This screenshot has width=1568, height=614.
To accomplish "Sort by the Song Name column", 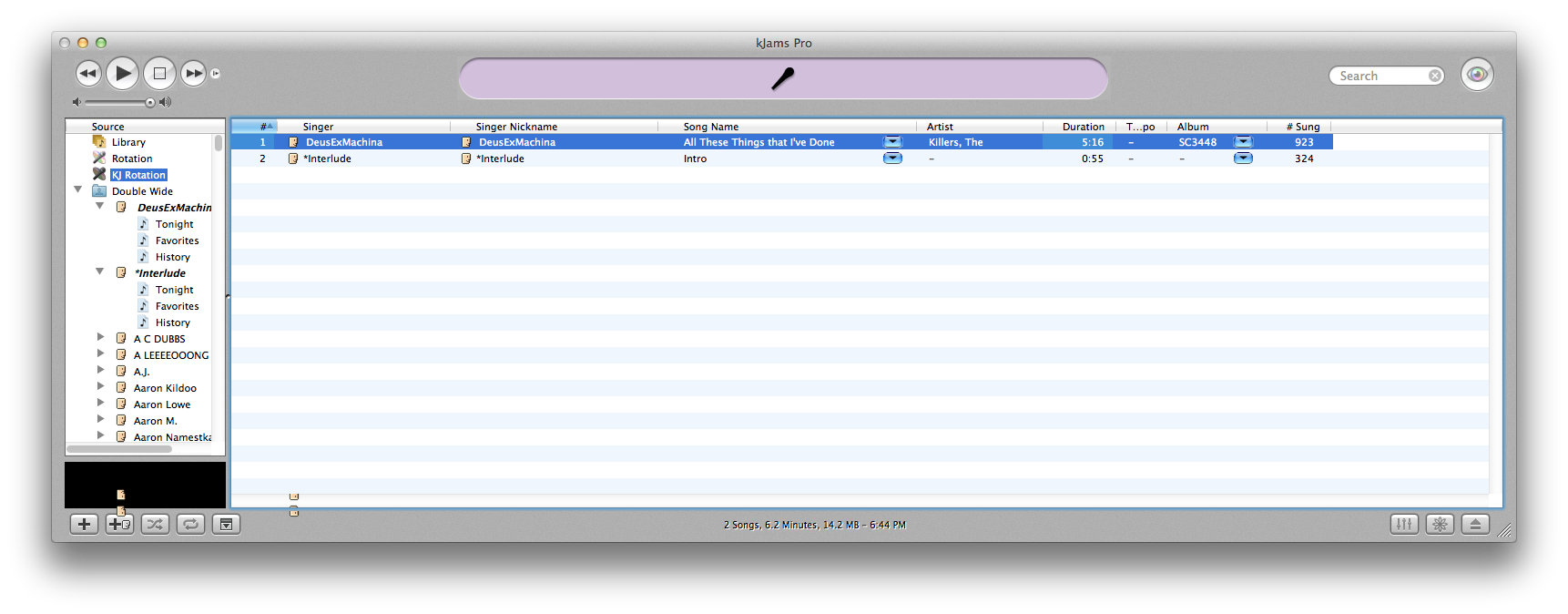I will point(710,127).
